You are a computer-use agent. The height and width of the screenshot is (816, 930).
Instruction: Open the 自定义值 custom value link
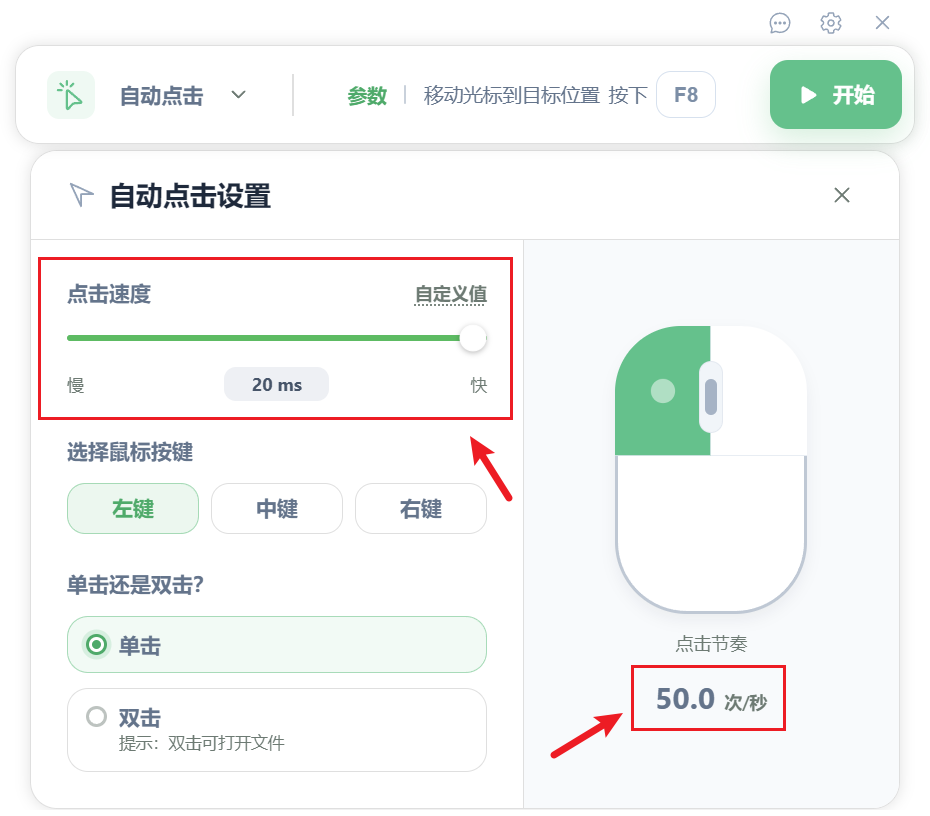451,294
